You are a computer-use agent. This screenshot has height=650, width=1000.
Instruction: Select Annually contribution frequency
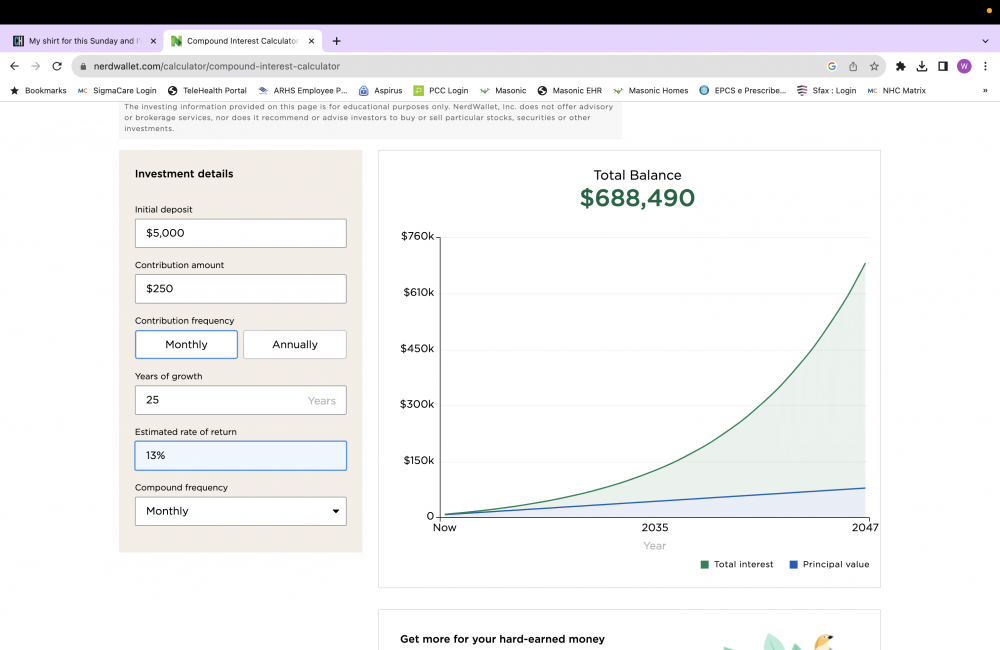pyautogui.click(x=295, y=344)
